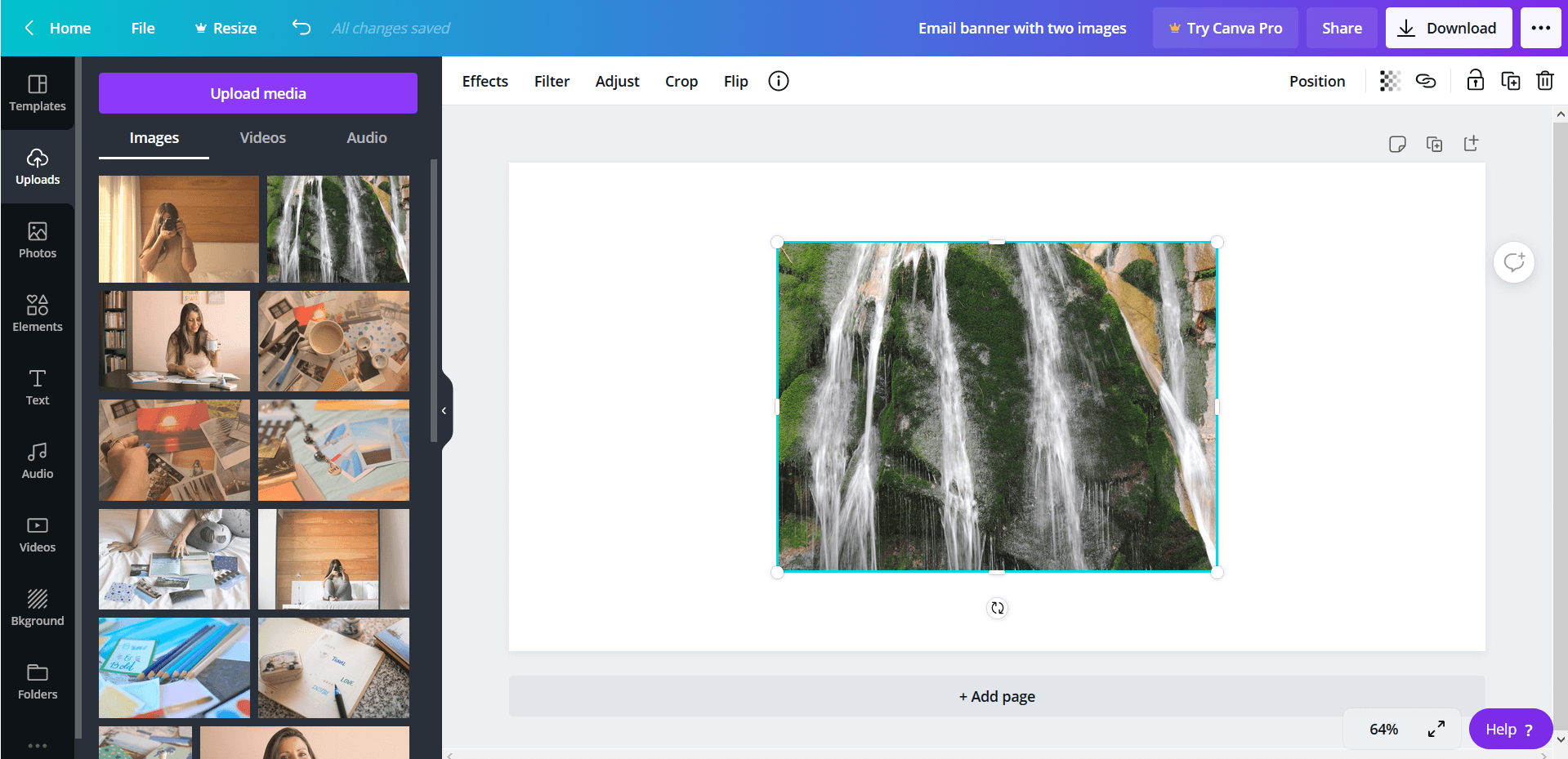
Task: Switch to the Videos tab in Uploads
Action: coord(262,137)
